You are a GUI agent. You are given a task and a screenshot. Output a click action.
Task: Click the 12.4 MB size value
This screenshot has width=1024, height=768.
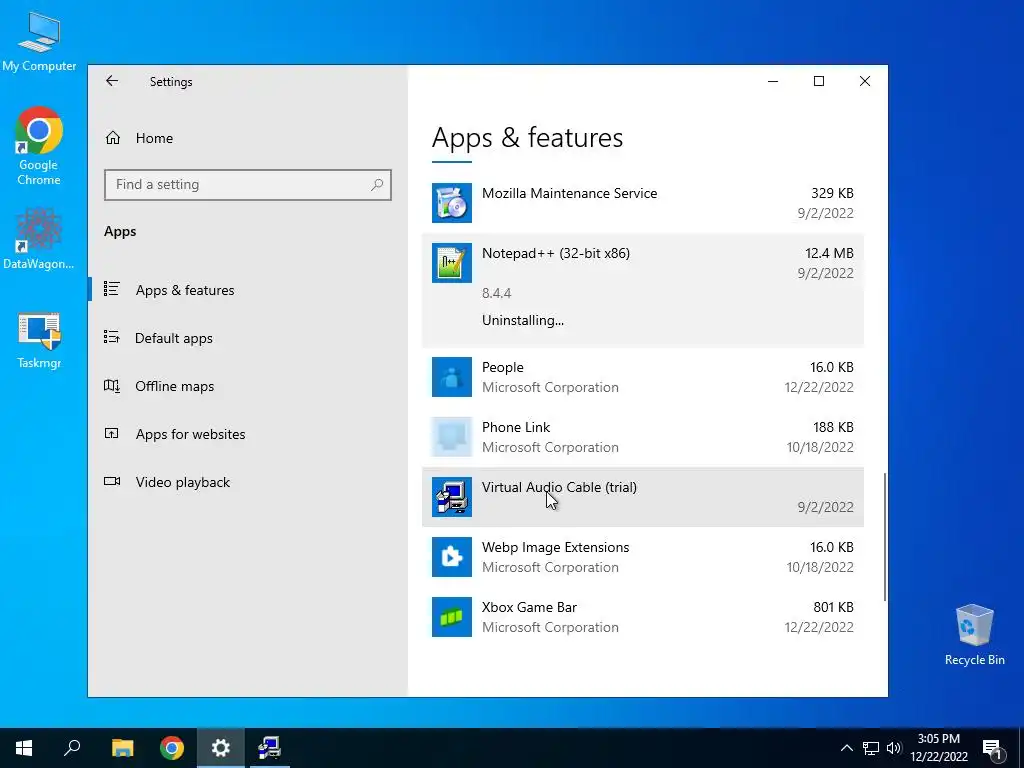click(x=829, y=253)
